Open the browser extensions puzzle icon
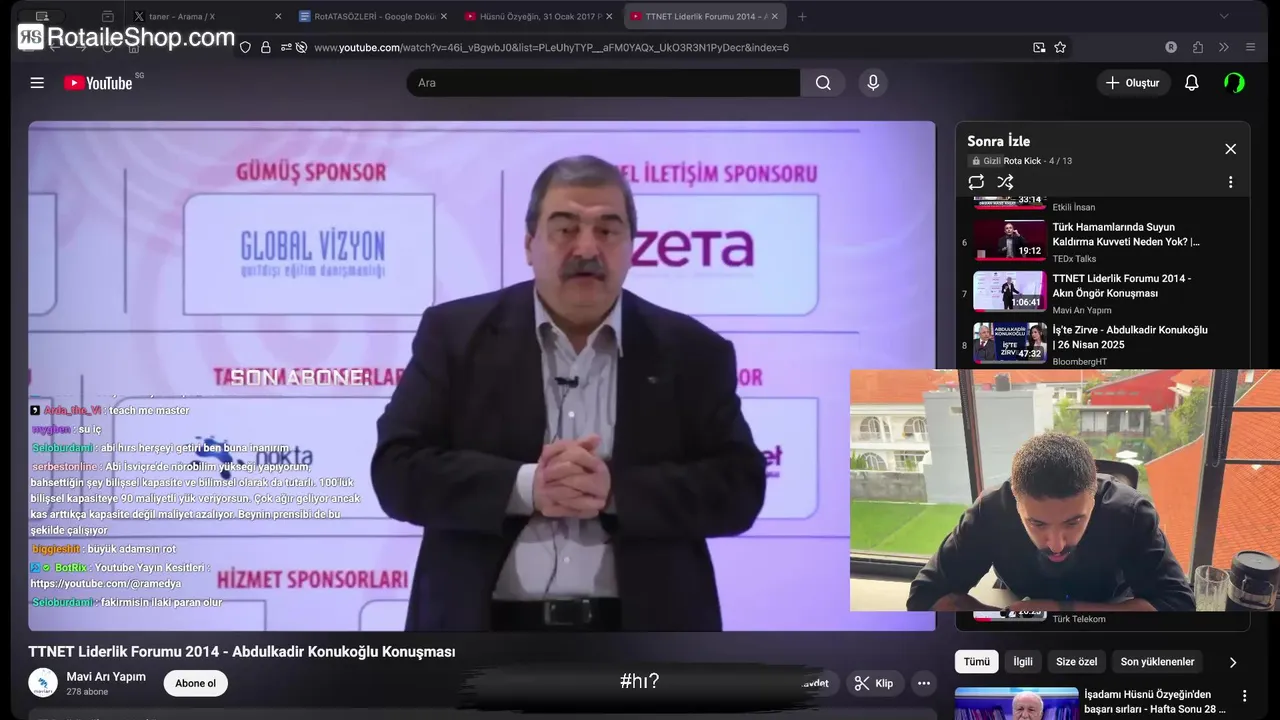1280x720 pixels. (1198, 47)
